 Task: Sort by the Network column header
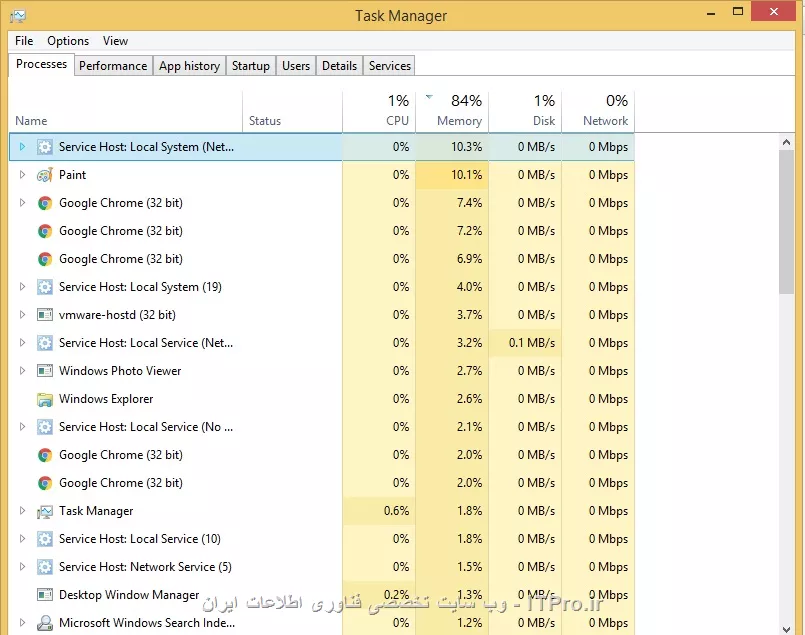pyautogui.click(x=598, y=111)
